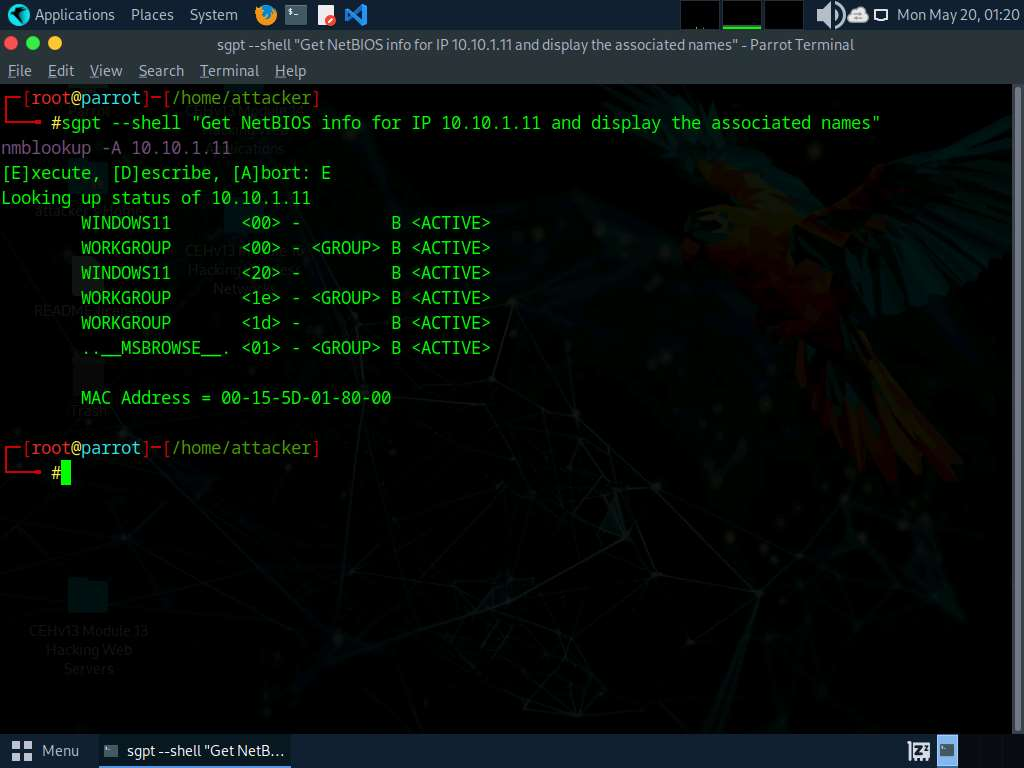Open the Terminal menu
The width and height of the screenshot is (1024, 768).
click(229, 71)
